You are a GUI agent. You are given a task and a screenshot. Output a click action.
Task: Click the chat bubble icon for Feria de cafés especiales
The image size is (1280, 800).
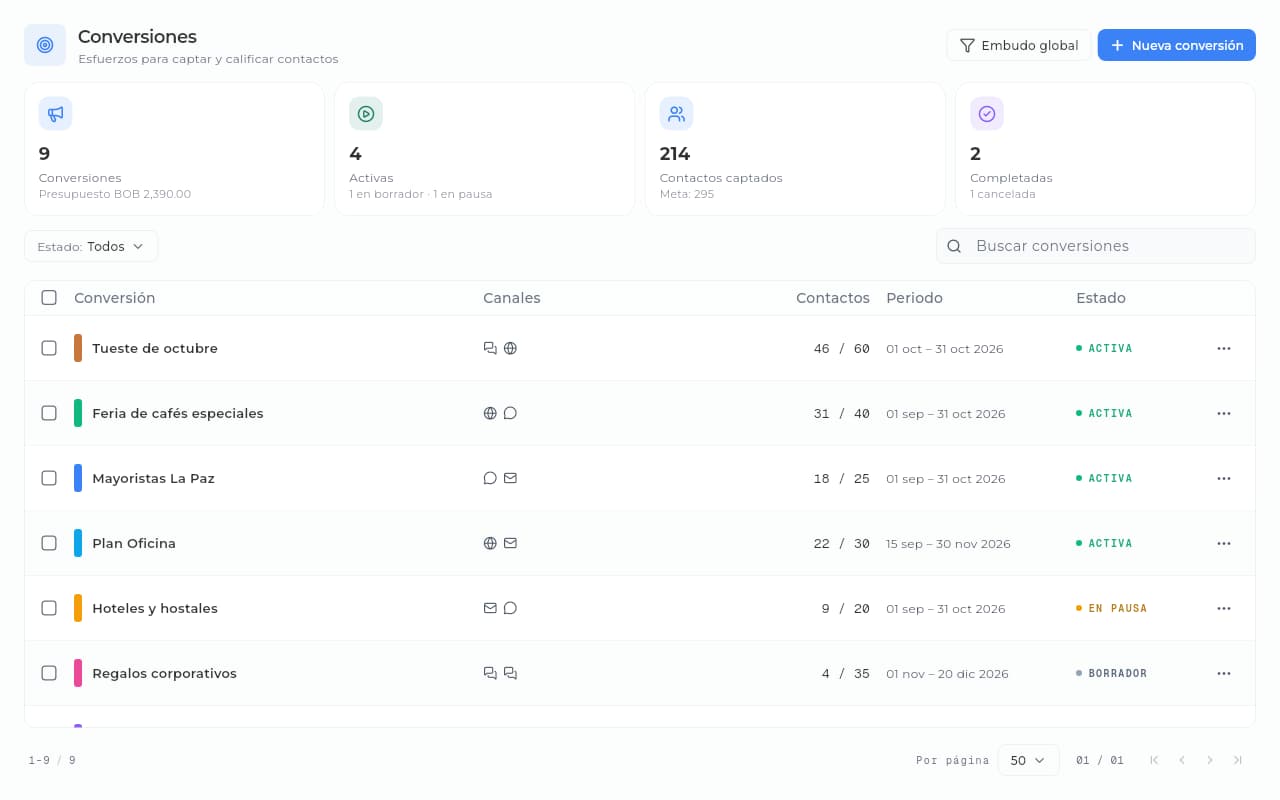(510, 413)
